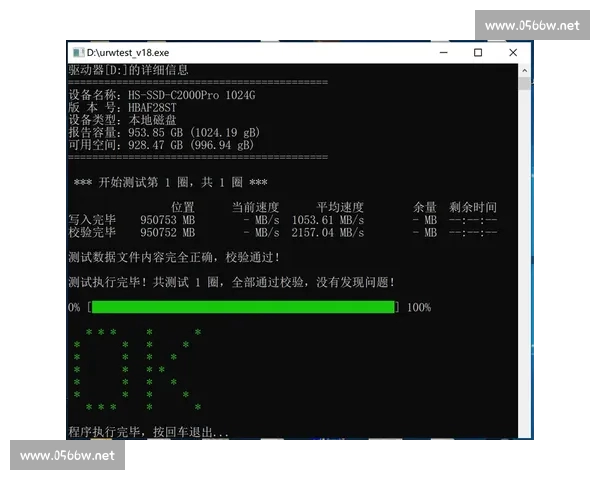Minimize the urwtest_v18.exe console window

(x=445, y=52)
